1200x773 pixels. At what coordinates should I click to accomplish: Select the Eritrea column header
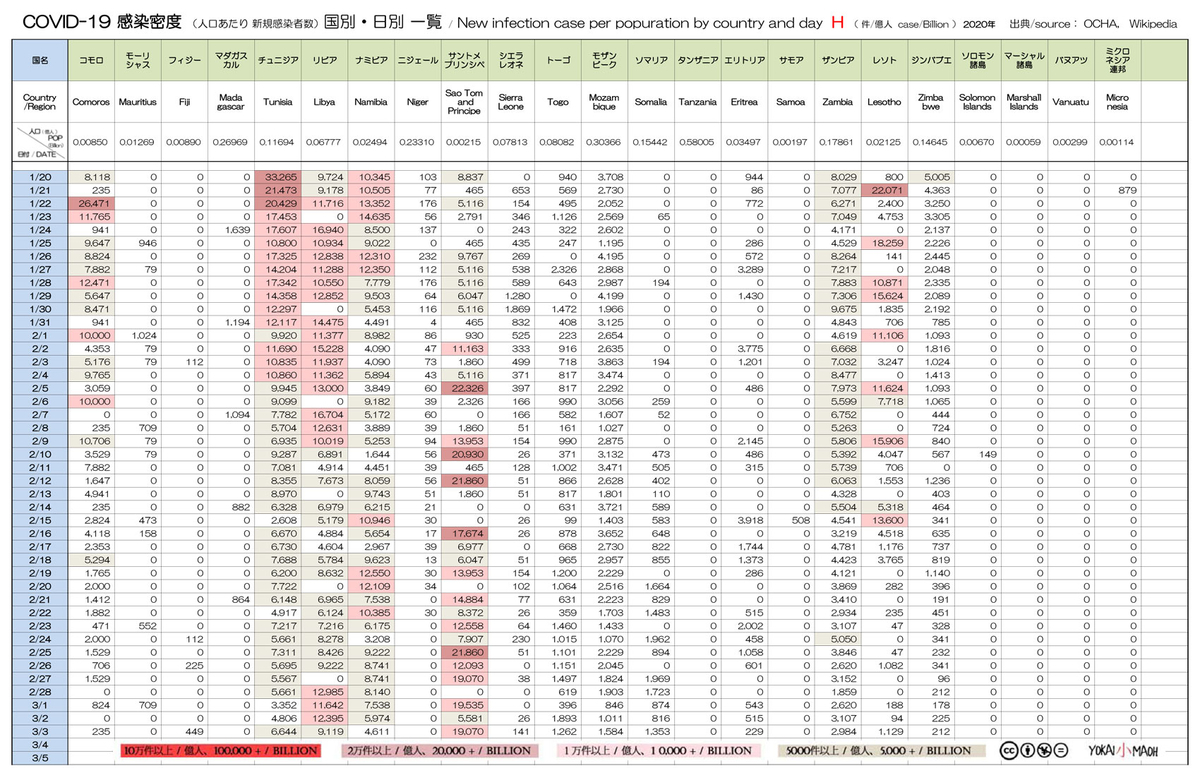click(744, 102)
